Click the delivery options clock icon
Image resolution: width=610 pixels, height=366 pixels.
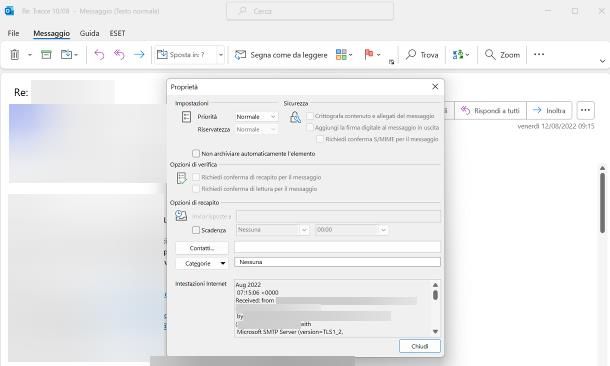click(181, 215)
